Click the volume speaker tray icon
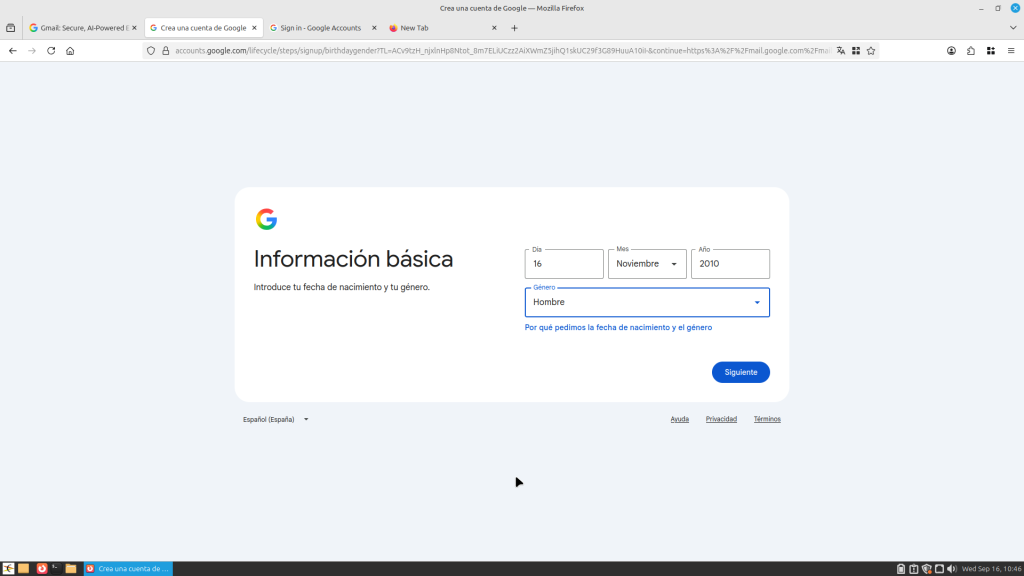This screenshot has height=576, width=1024. tap(952, 569)
